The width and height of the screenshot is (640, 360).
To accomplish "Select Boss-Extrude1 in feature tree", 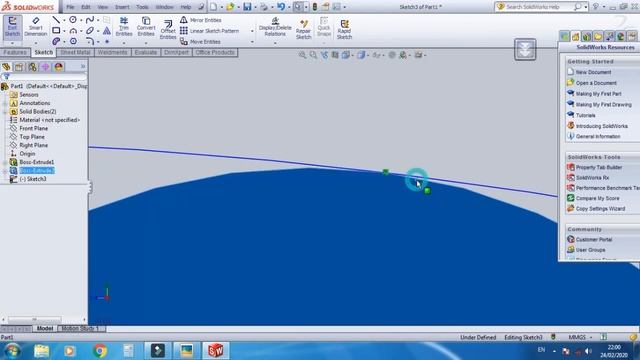I will coord(37,162).
